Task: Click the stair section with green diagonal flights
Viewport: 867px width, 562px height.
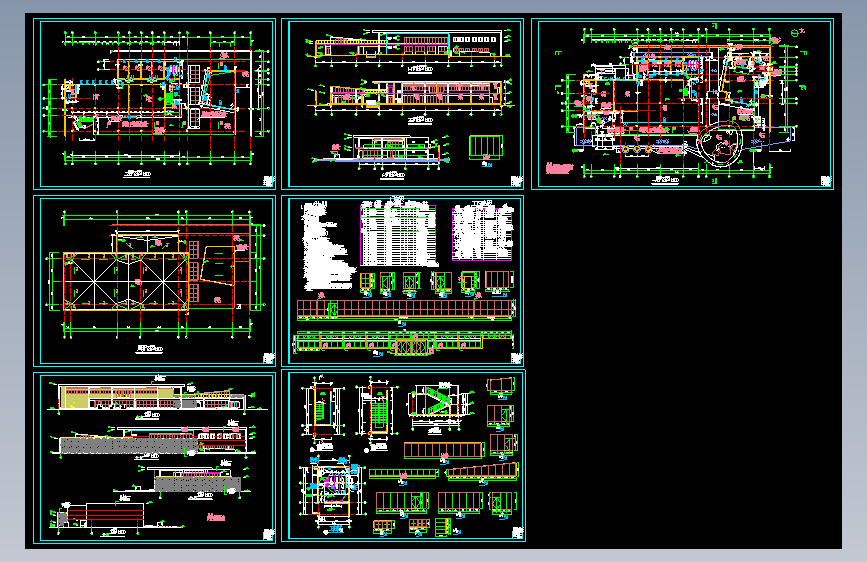Action: (438, 401)
